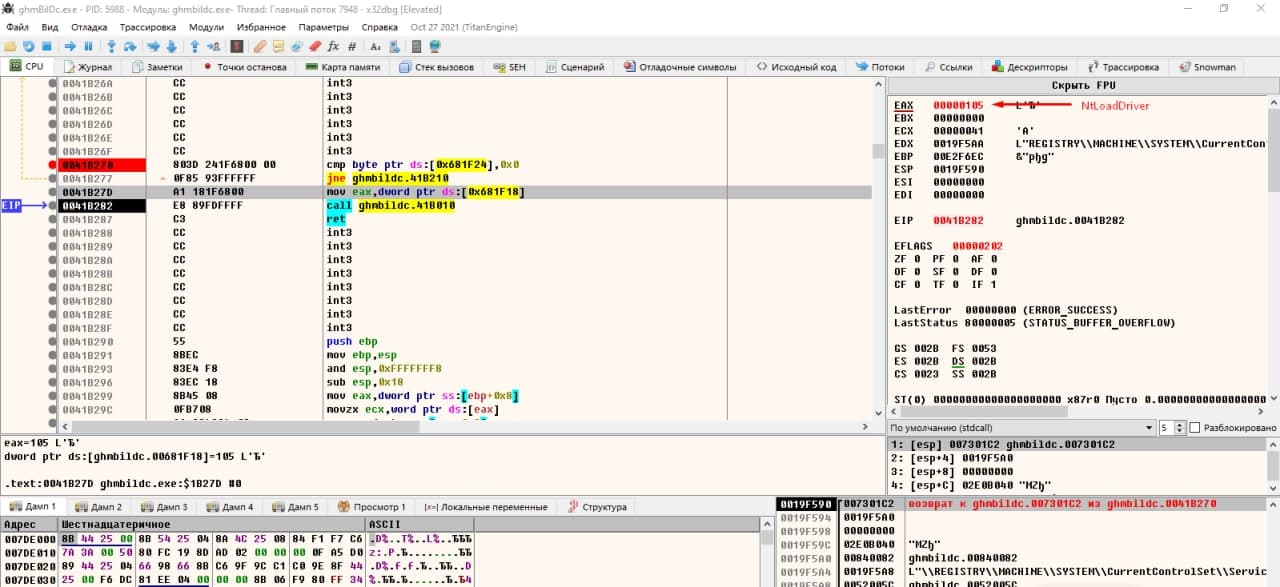
Task: Open the Ссылки tab
Action: (x=947, y=67)
